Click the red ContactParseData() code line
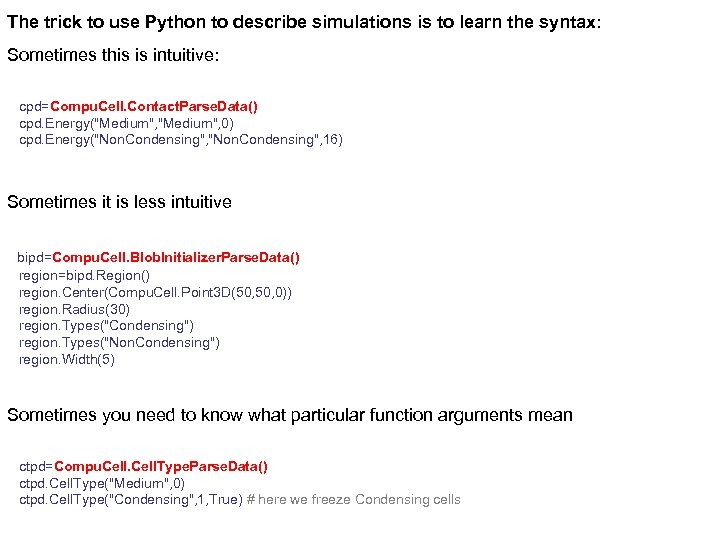The width and height of the screenshot is (720, 540). pyautogui.click(x=139, y=106)
